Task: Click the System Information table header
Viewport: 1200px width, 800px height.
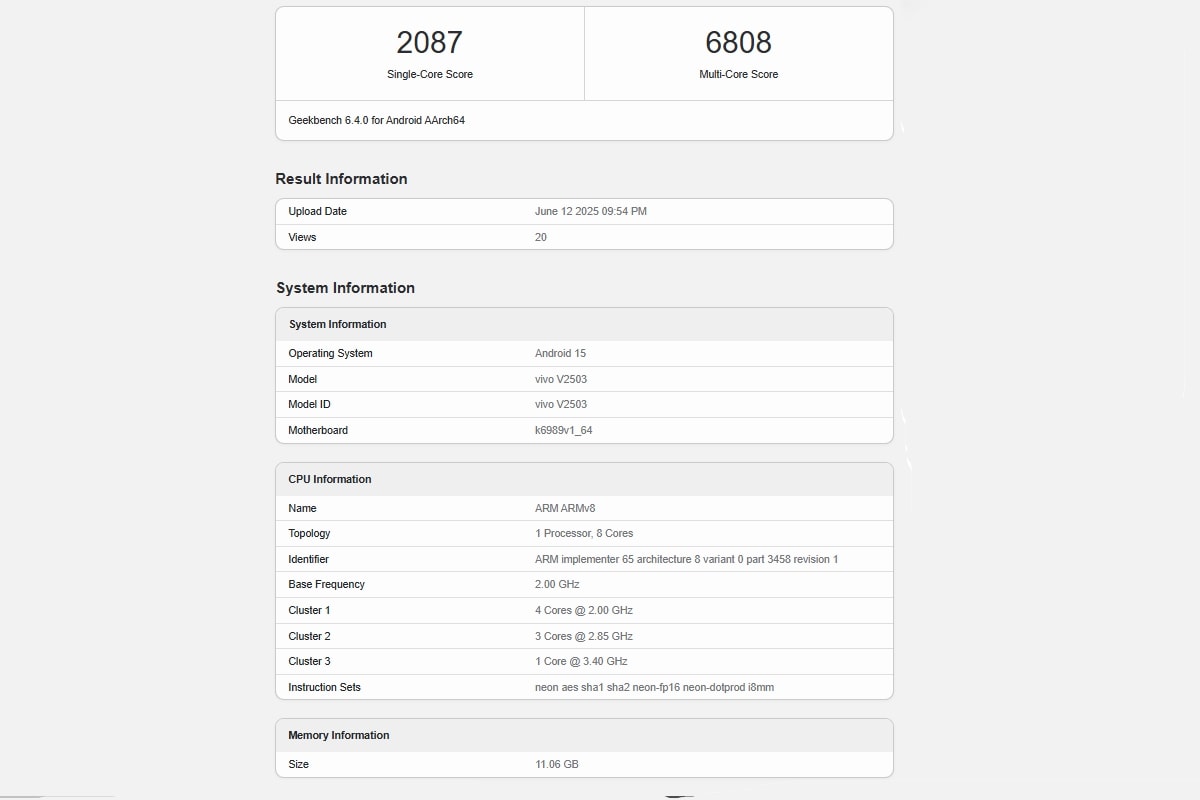Action: tap(337, 324)
